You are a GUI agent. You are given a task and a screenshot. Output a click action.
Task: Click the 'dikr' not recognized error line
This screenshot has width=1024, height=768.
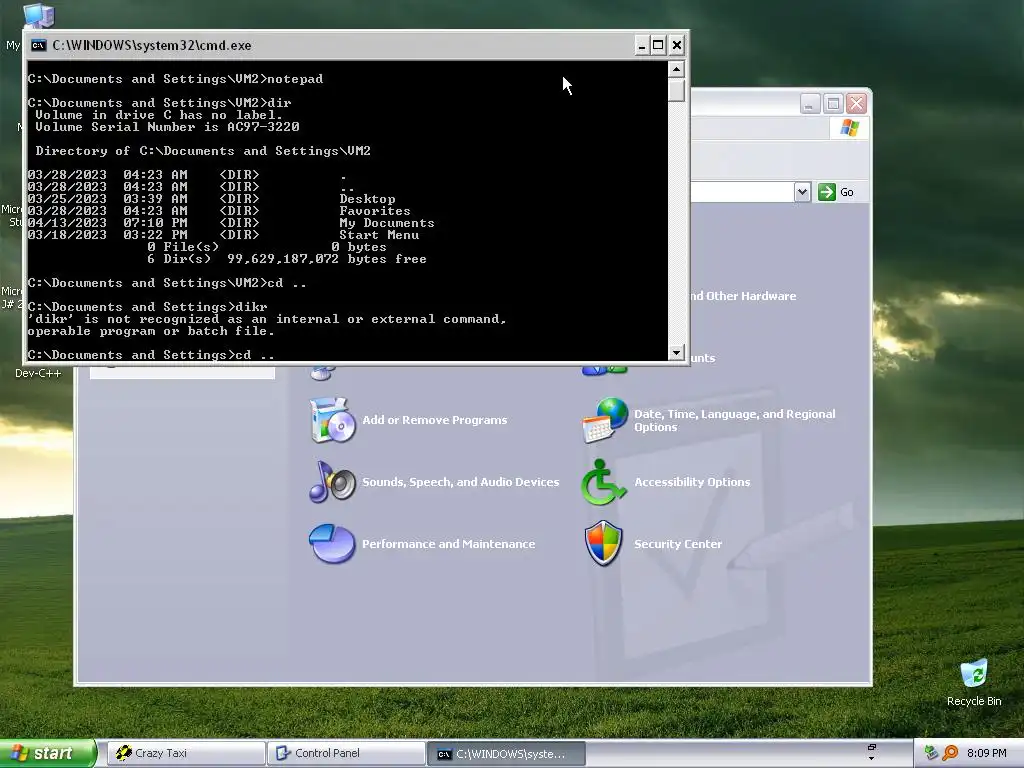point(266,319)
